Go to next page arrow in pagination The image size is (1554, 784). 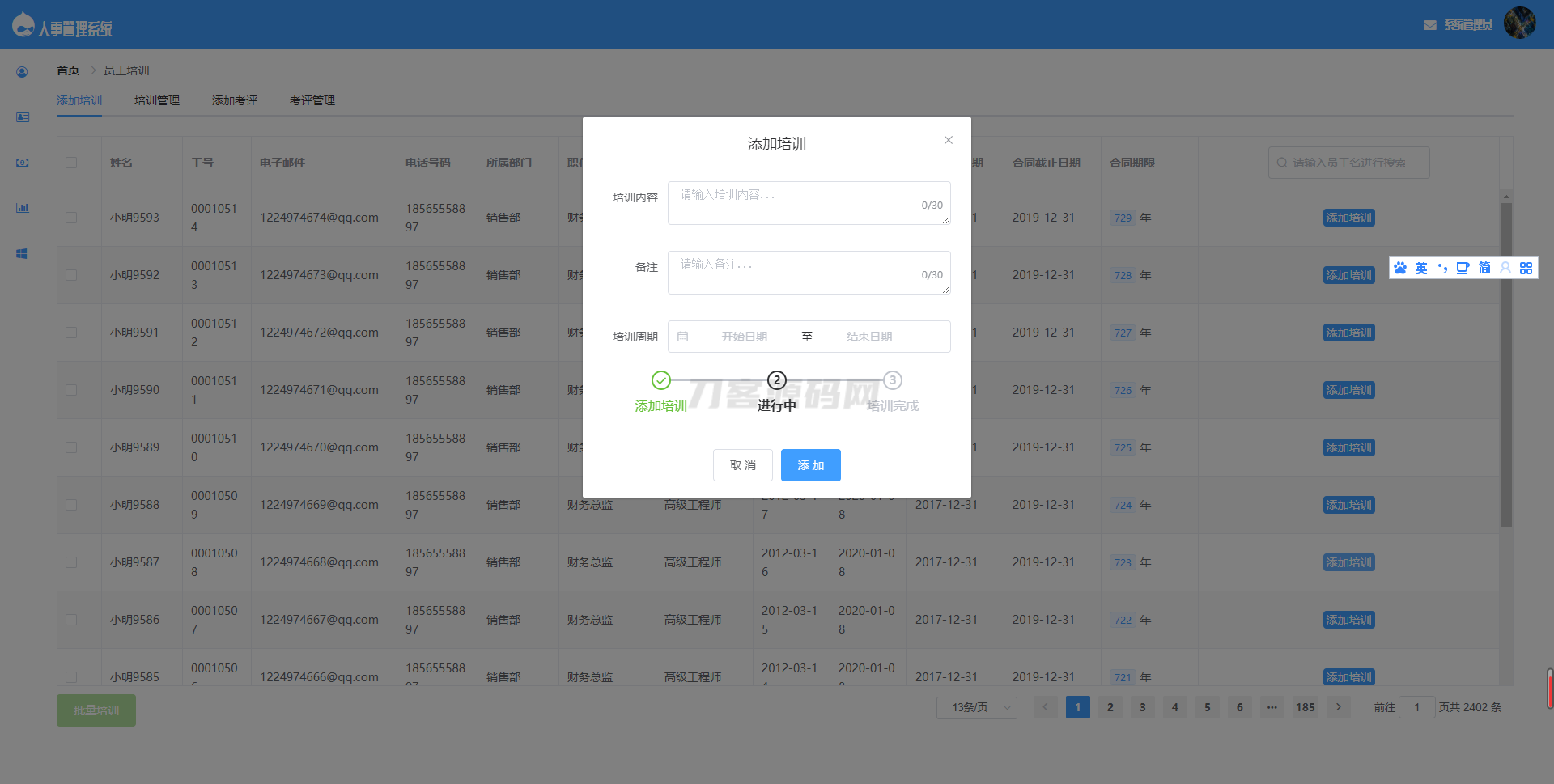click(x=1338, y=707)
